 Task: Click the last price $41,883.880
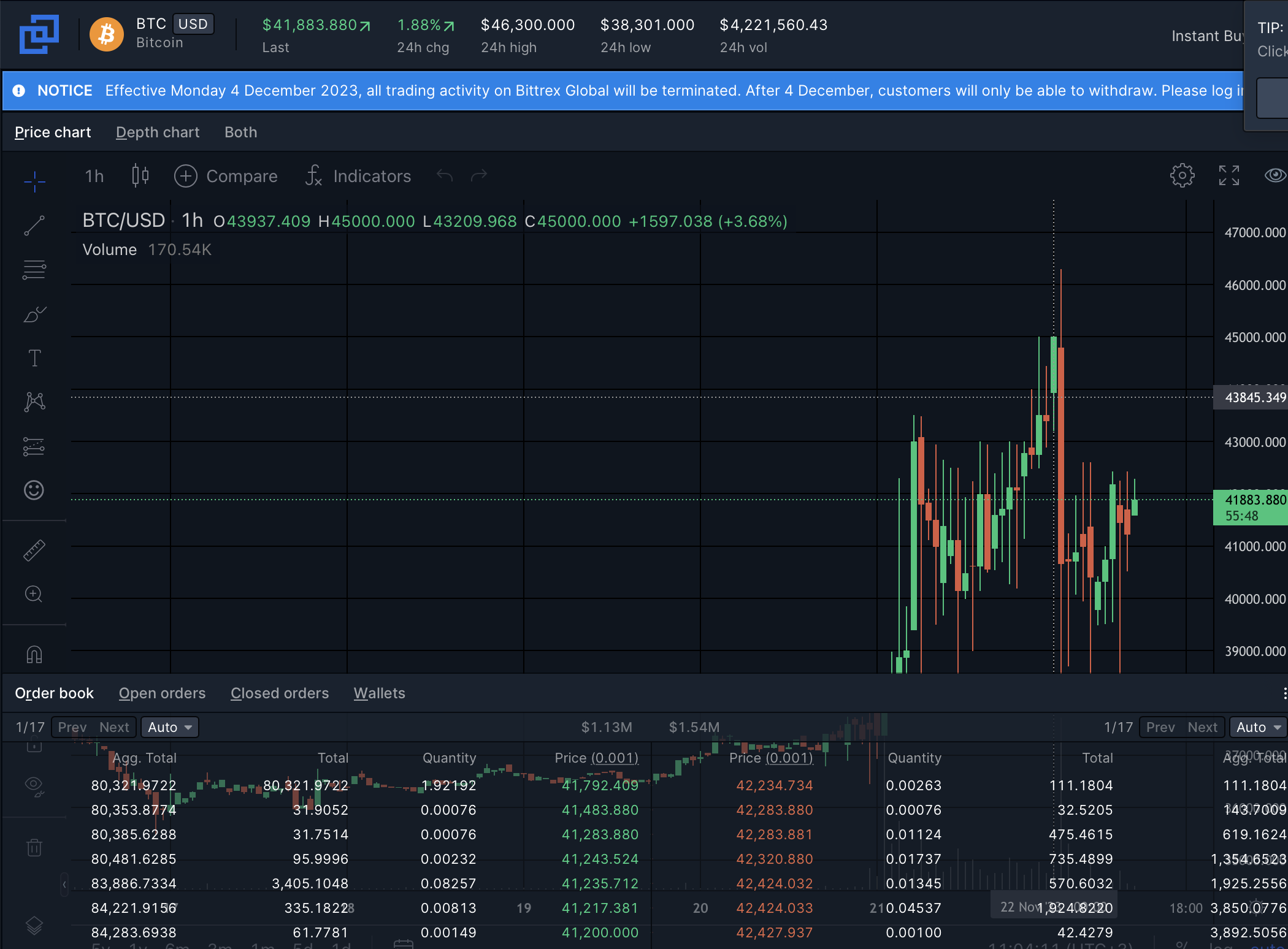(316, 25)
